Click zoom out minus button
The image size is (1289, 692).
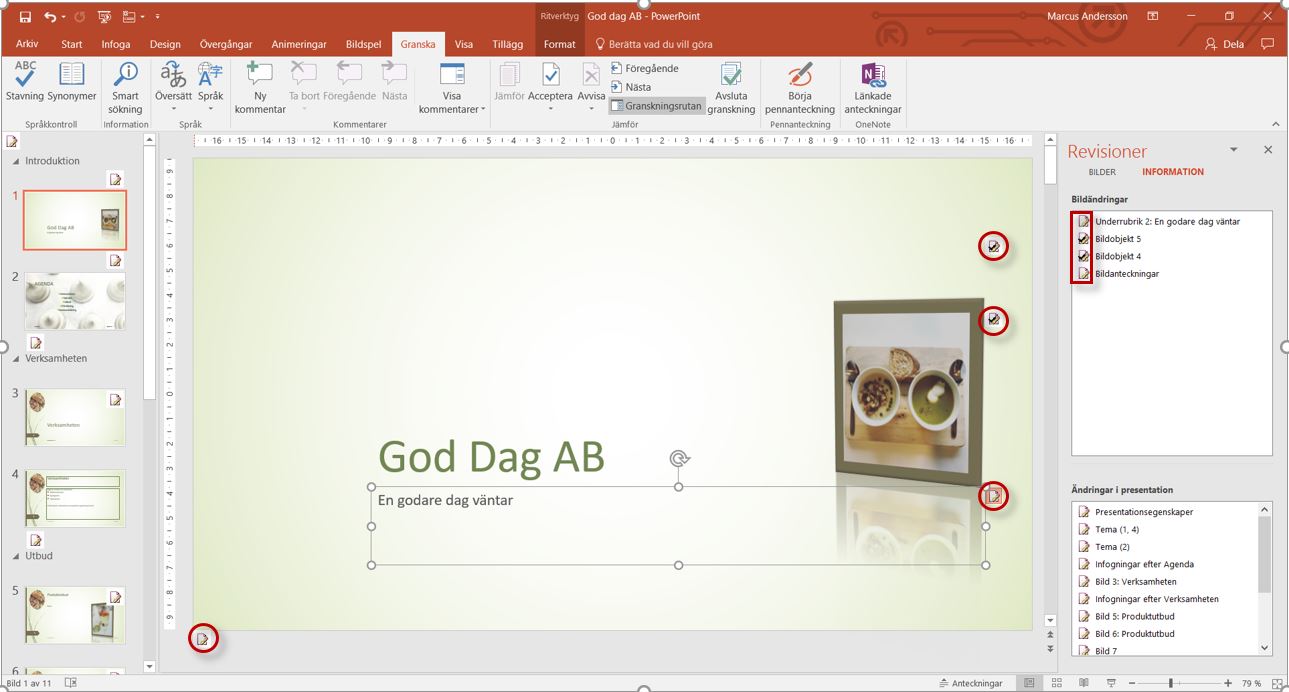point(1132,683)
